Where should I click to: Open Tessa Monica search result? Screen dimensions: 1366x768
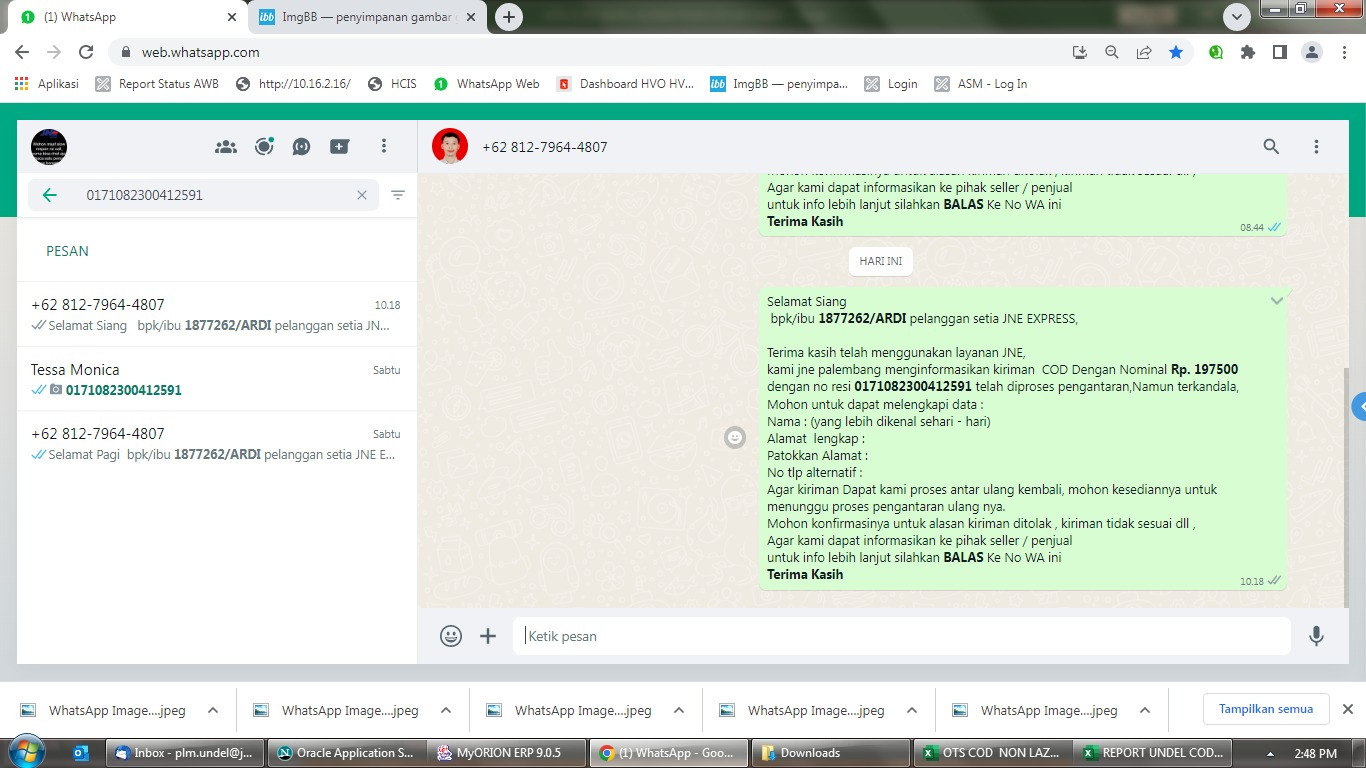[217, 379]
